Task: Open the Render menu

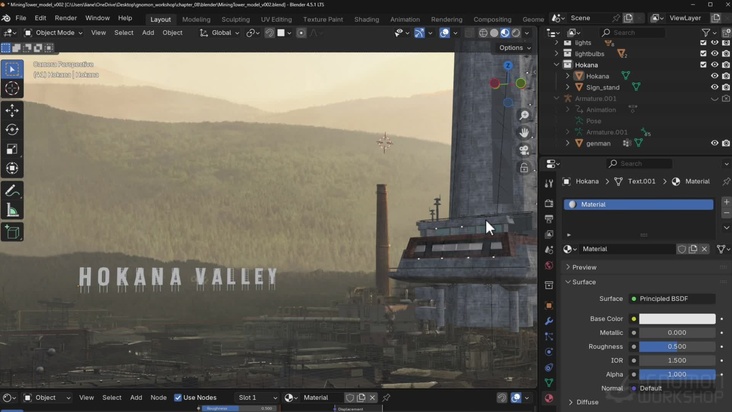Action: pos(65,18)
